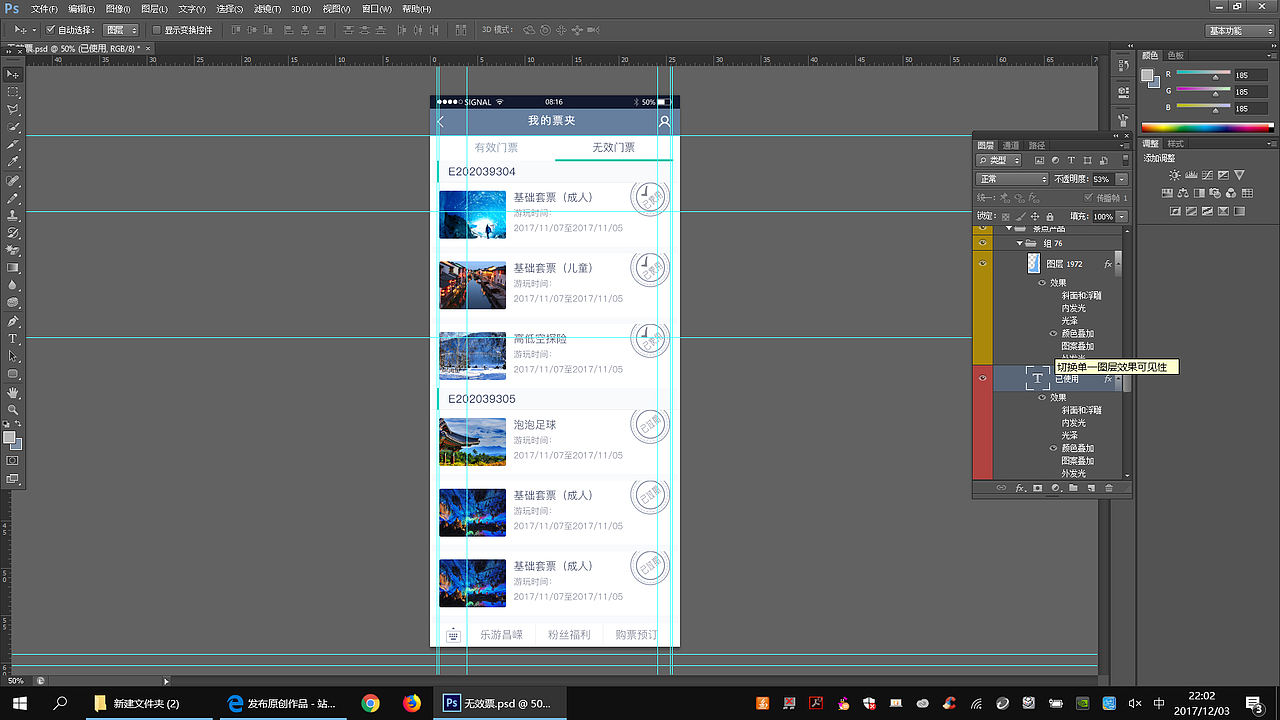Select the Lasso tool
The image size is (1280, 720).
pos(13,108)
